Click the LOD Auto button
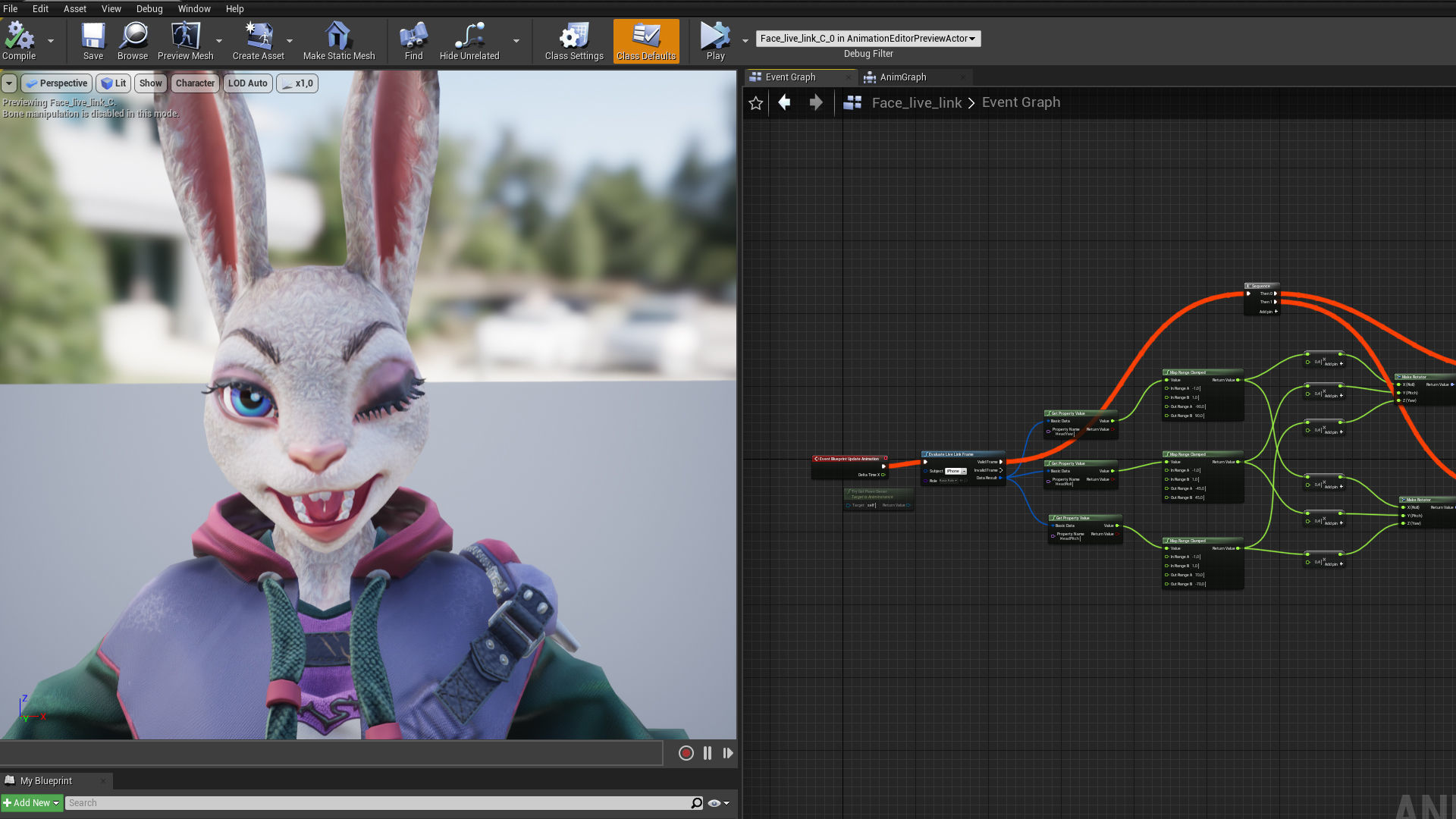The image size is (1456, 819). tap(247, 83)
